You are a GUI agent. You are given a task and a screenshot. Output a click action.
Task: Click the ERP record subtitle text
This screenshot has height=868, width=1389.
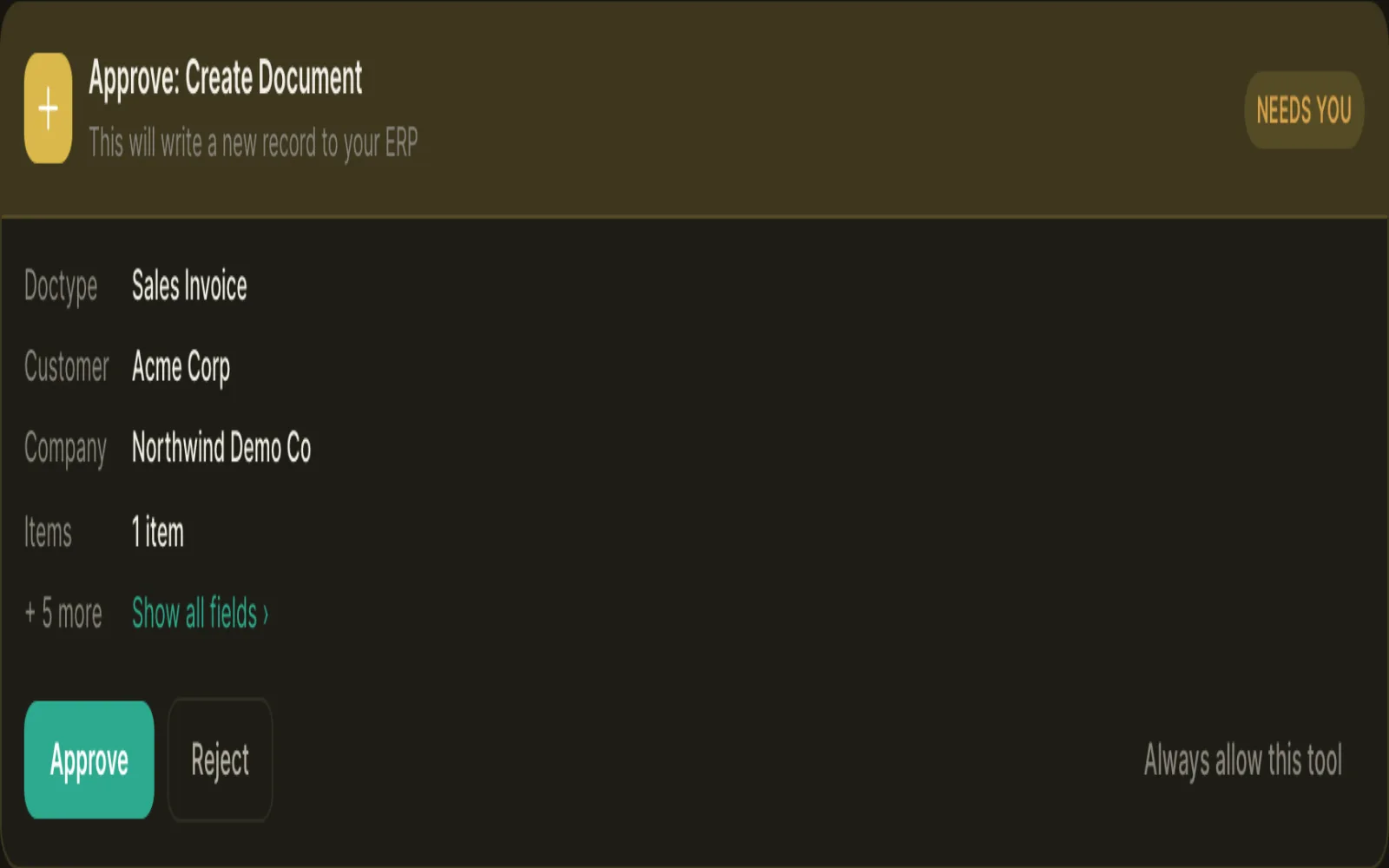tap(253, 143)
